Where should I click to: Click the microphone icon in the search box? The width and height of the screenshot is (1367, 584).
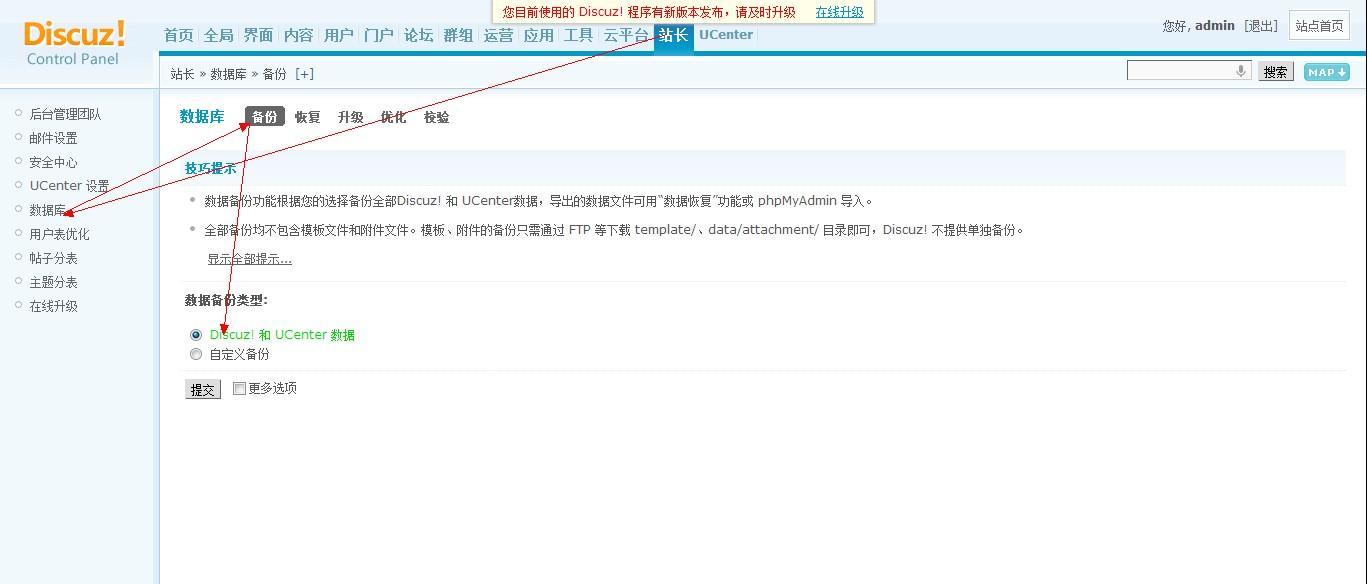point(1241,71)
